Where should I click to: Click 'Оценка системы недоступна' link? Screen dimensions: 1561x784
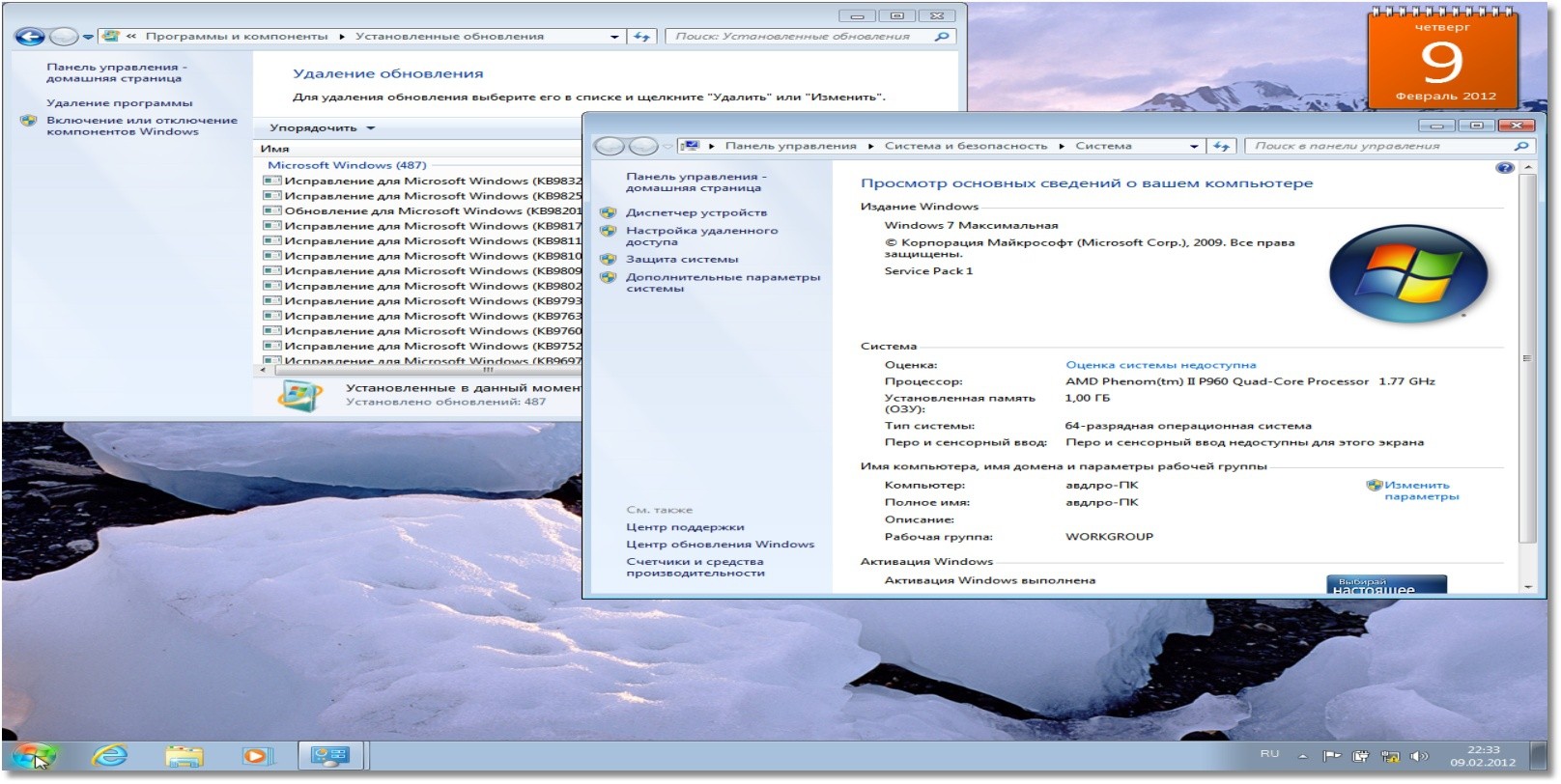point(1161,365)
